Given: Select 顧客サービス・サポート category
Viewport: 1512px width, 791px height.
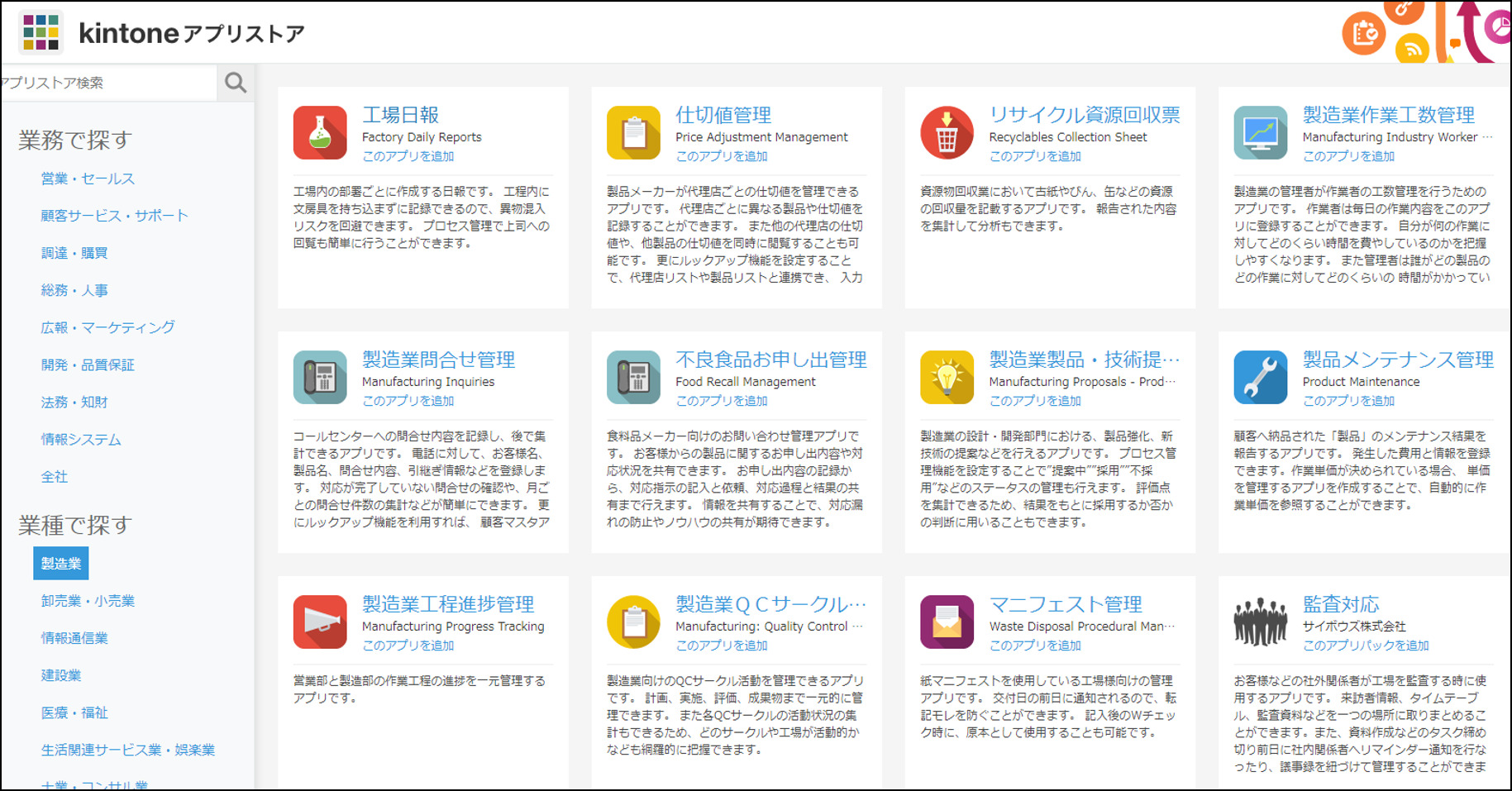Looking at the screenshot, I should pos(115,216).
